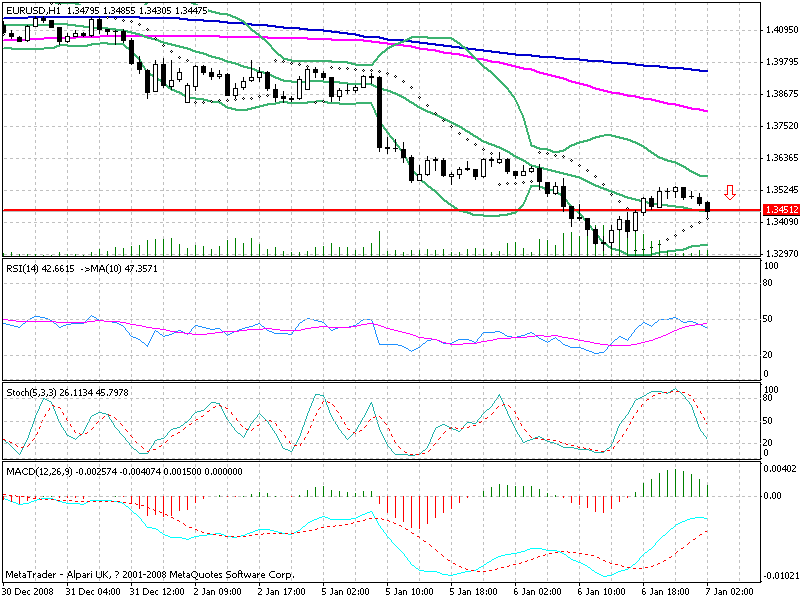Image resolution: width=800 pixels, height=600 pixels.
Task: Click the 1.37520 price axis label
Action: click(x=782, y=126)
